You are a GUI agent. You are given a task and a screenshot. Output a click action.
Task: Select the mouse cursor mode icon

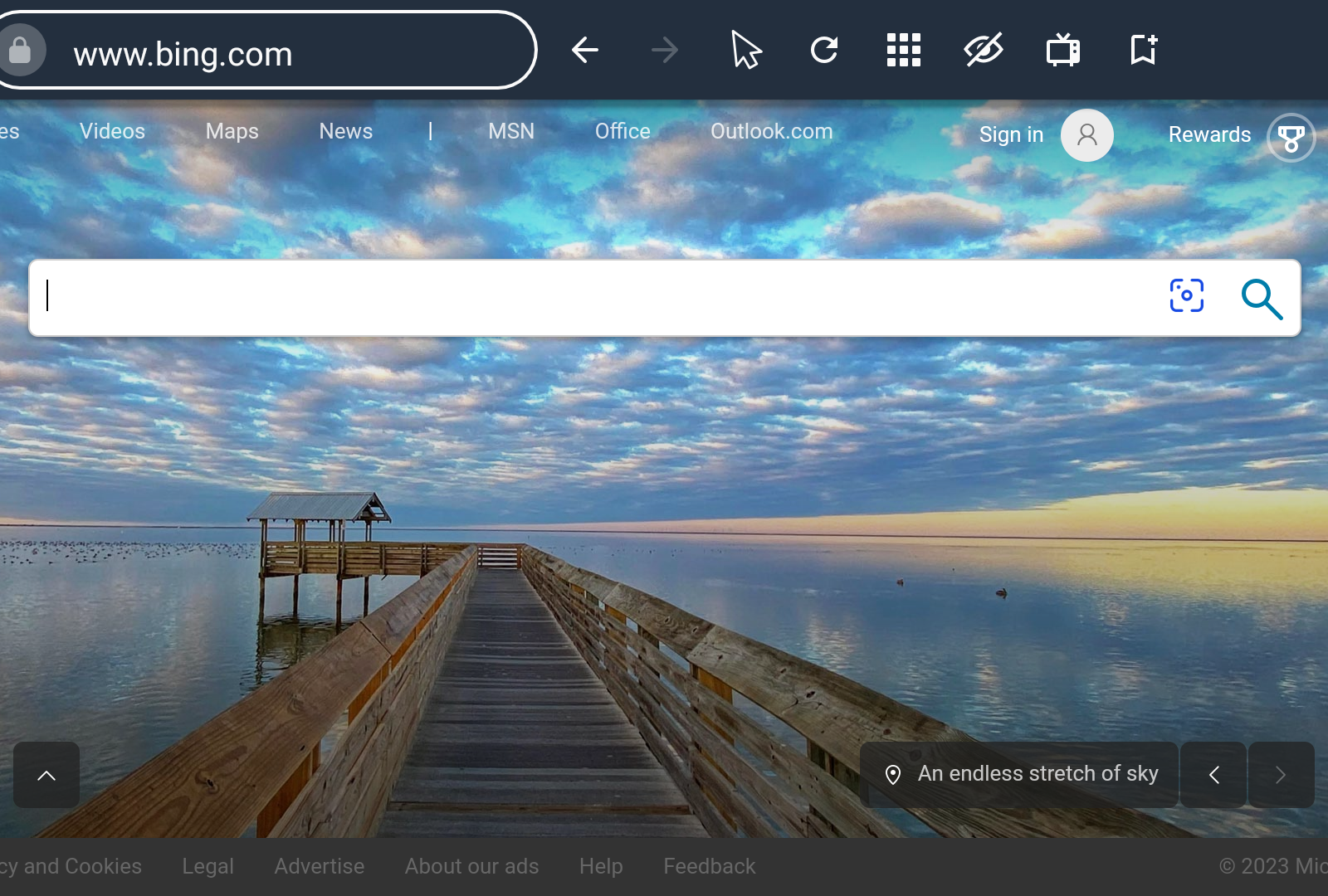(x=745, y=51)
